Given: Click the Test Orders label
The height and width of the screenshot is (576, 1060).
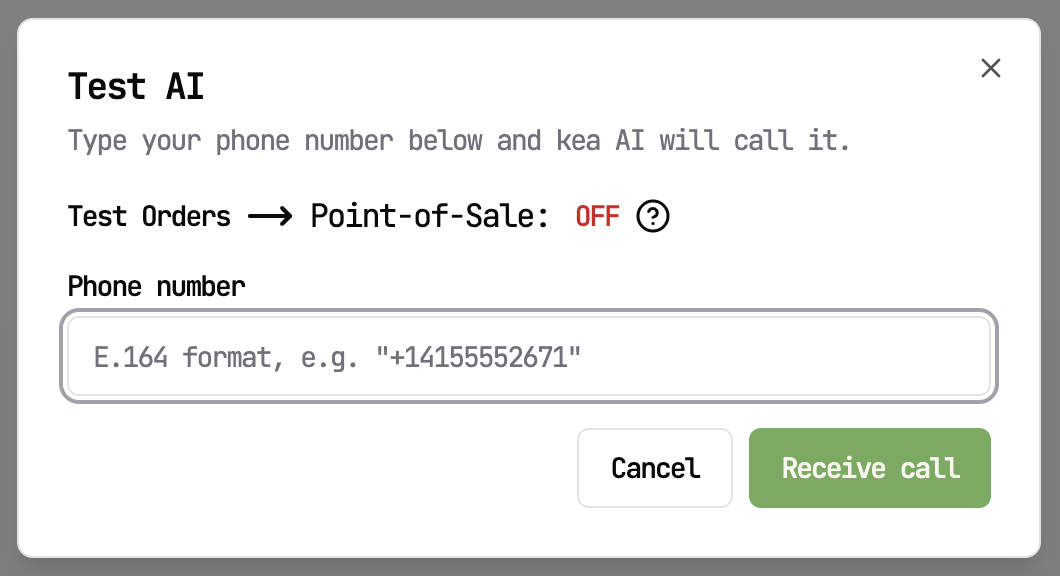Looking at the screenshot, I should [148, 216].
